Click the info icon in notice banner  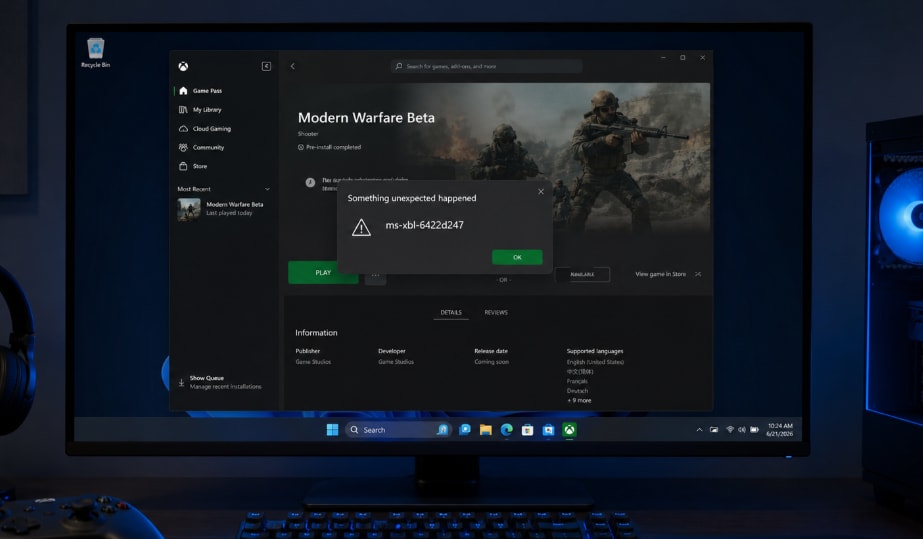310,182
